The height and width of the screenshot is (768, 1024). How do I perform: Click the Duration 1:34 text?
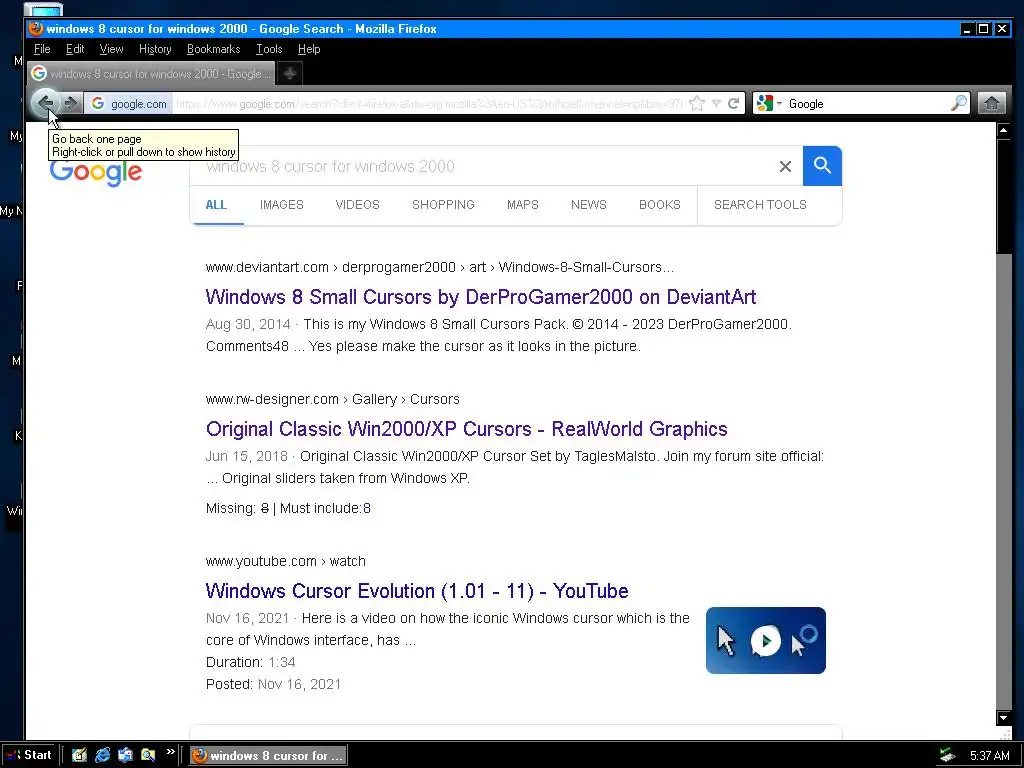(250, 662)
